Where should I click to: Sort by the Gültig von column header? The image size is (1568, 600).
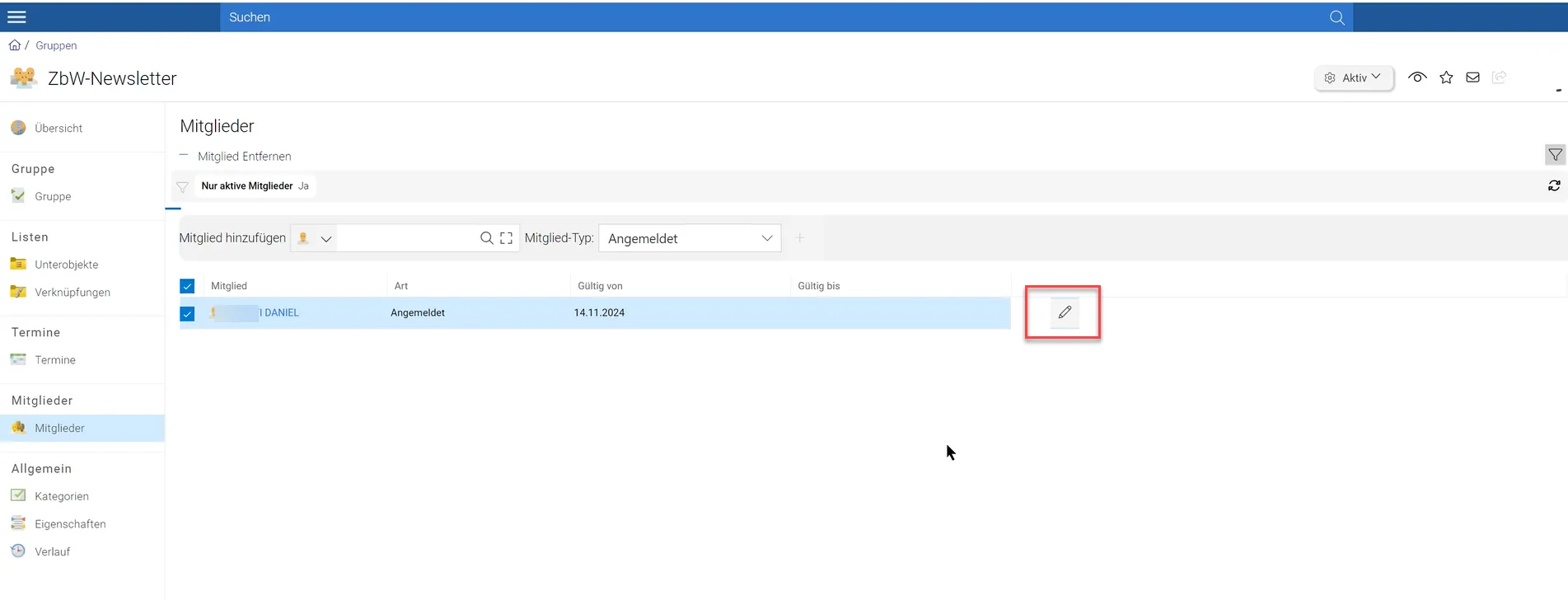pyautogui.click(x=600, y=286)
